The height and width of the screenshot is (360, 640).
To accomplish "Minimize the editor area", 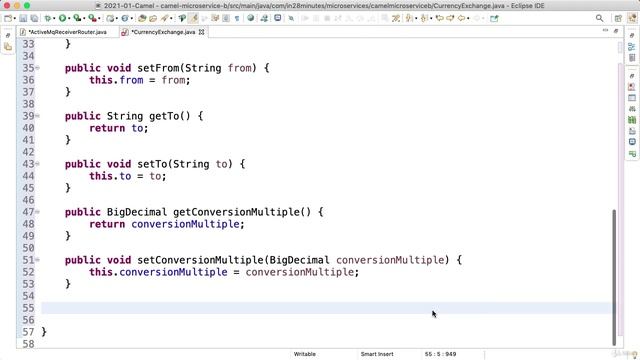I will (605, 31).
